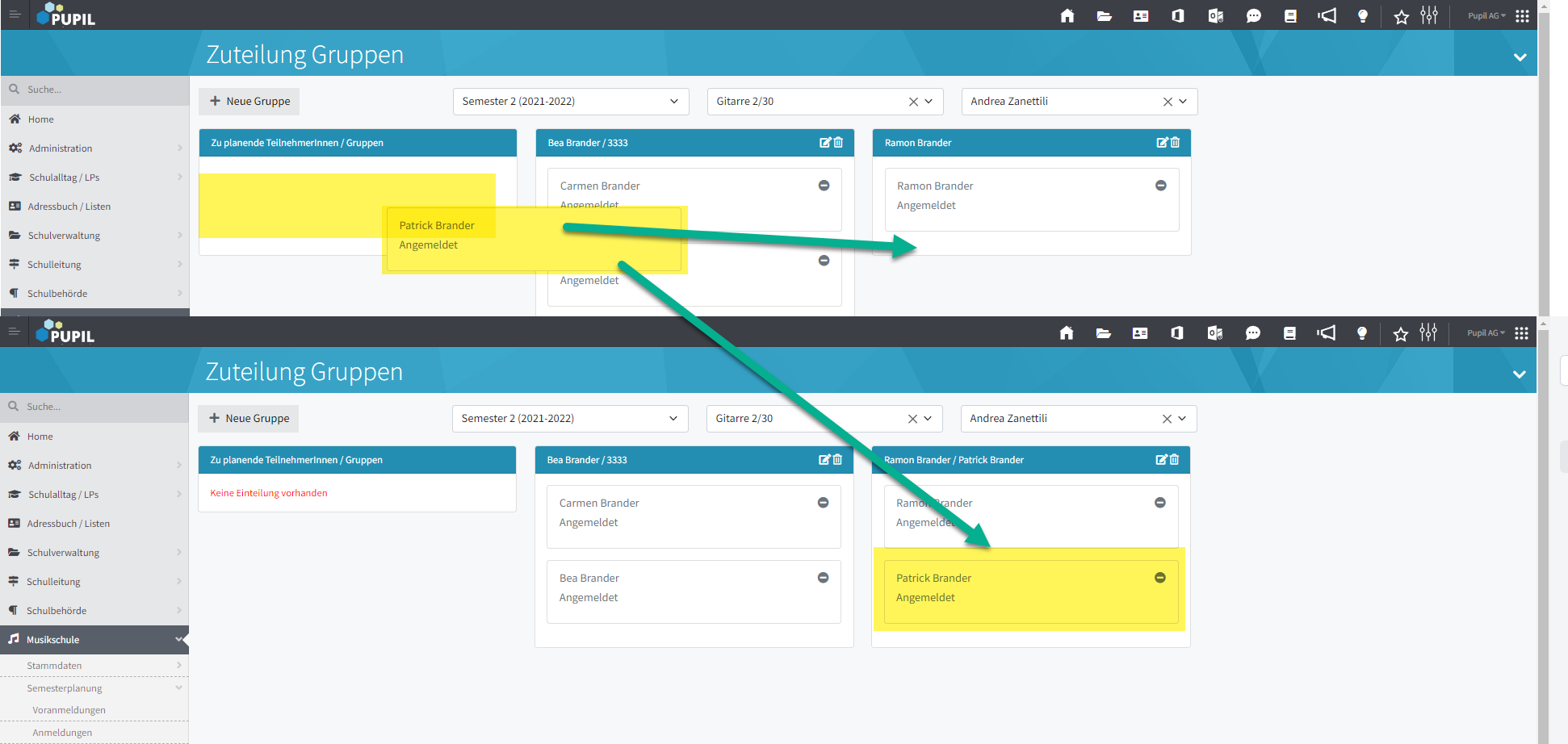
Task: Expand the Schulverwaltung chevron in the upper sidebar
Action: pos(179,235)
